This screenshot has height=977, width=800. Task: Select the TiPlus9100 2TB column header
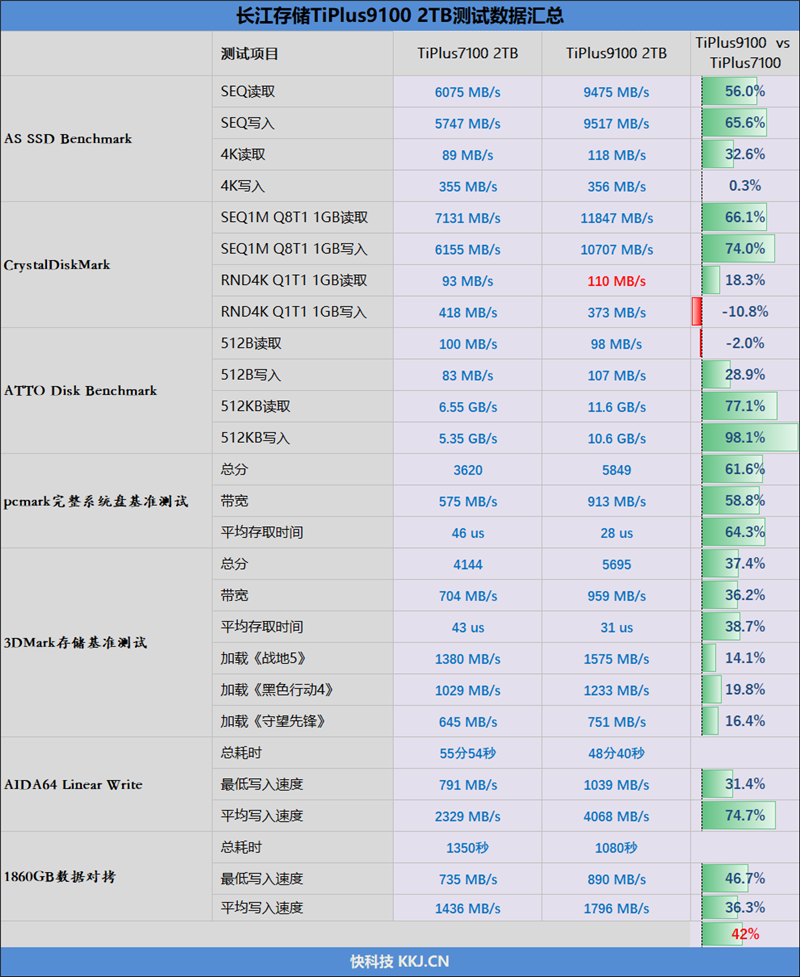pyautogui.click(x=616, y=53)
